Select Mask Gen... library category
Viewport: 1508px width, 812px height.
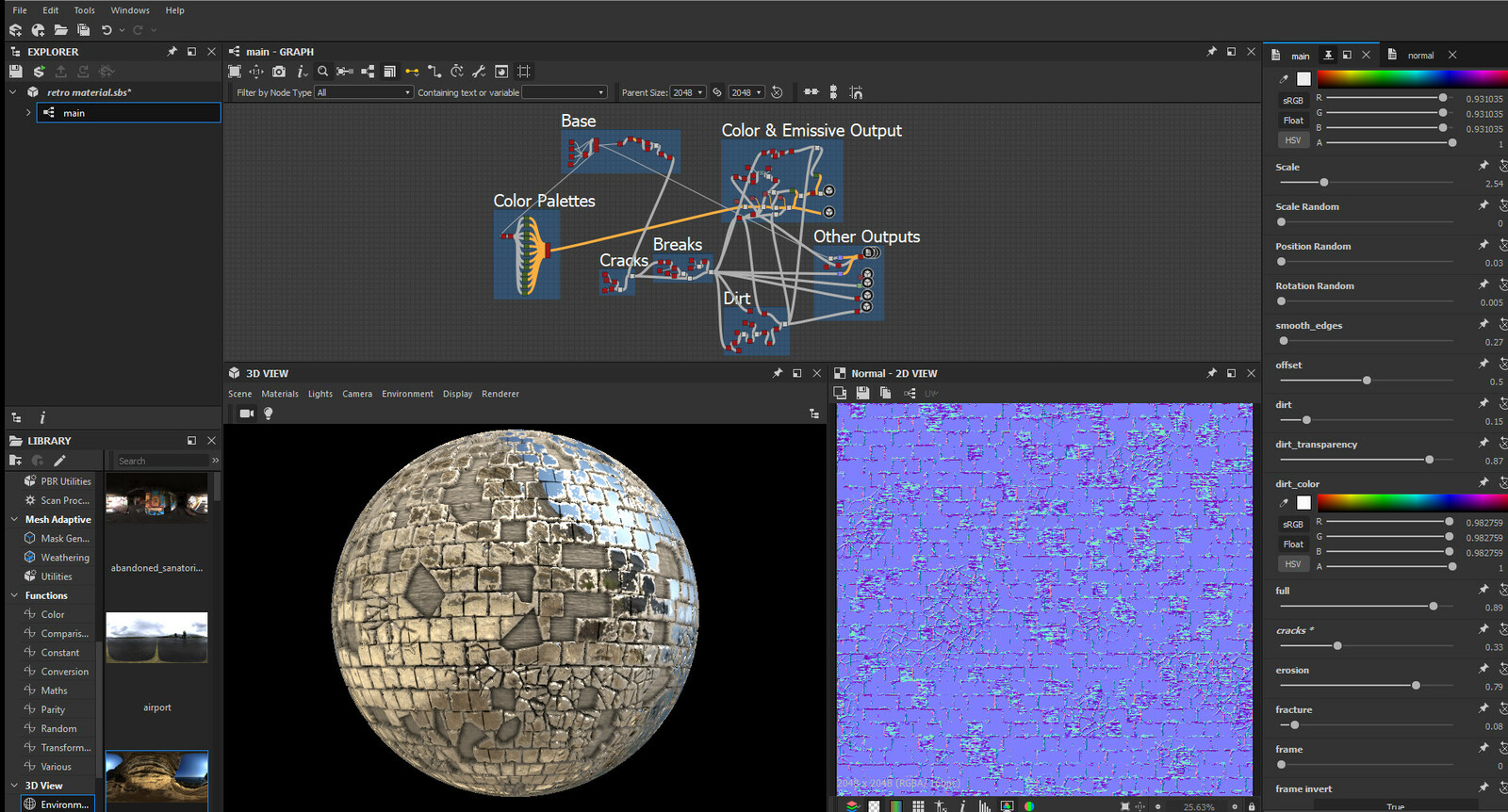pyautogui.click(x=65, y=539)
